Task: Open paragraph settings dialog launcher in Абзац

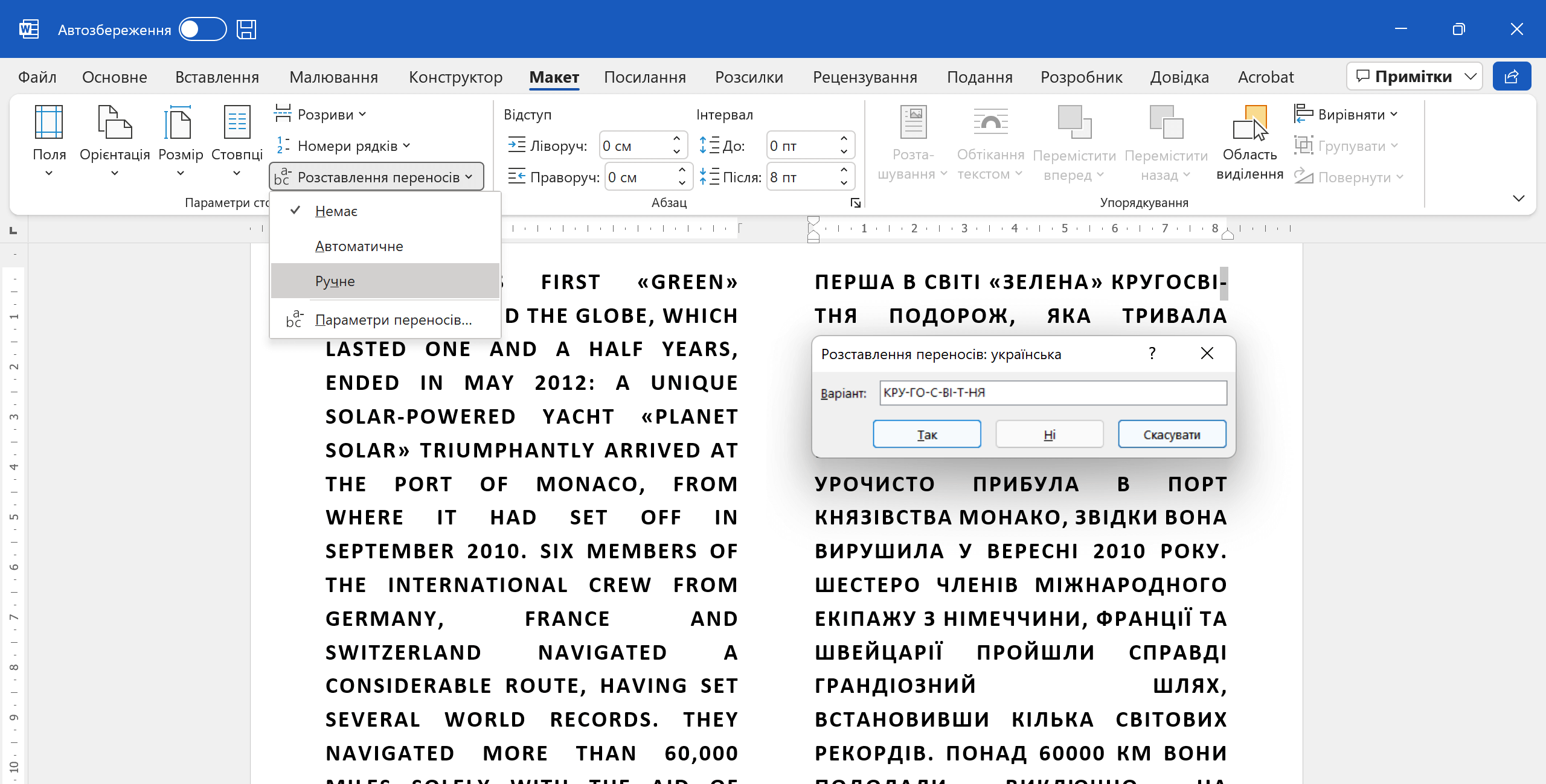Action: coord(855,203)
